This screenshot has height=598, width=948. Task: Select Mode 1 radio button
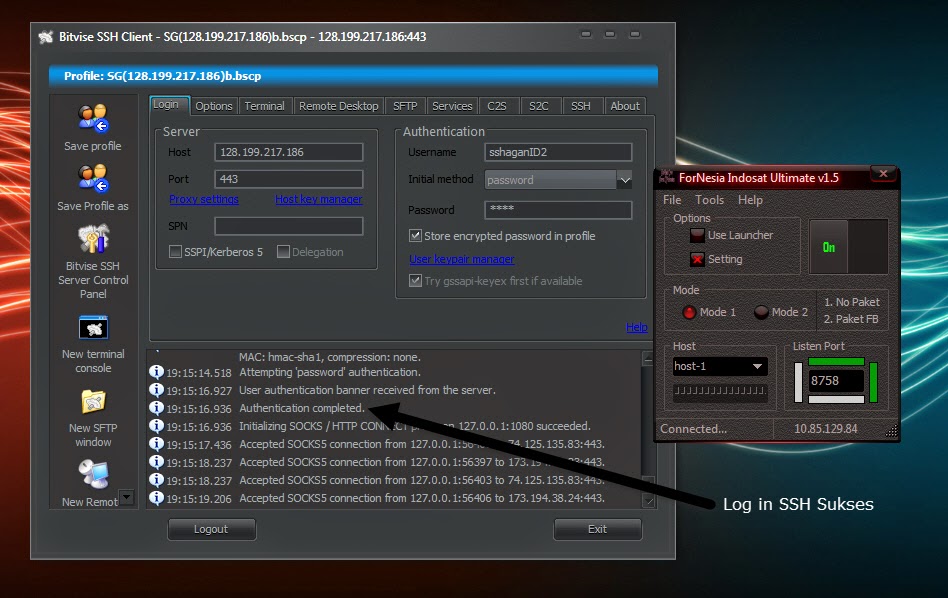[x=689, y=312]
